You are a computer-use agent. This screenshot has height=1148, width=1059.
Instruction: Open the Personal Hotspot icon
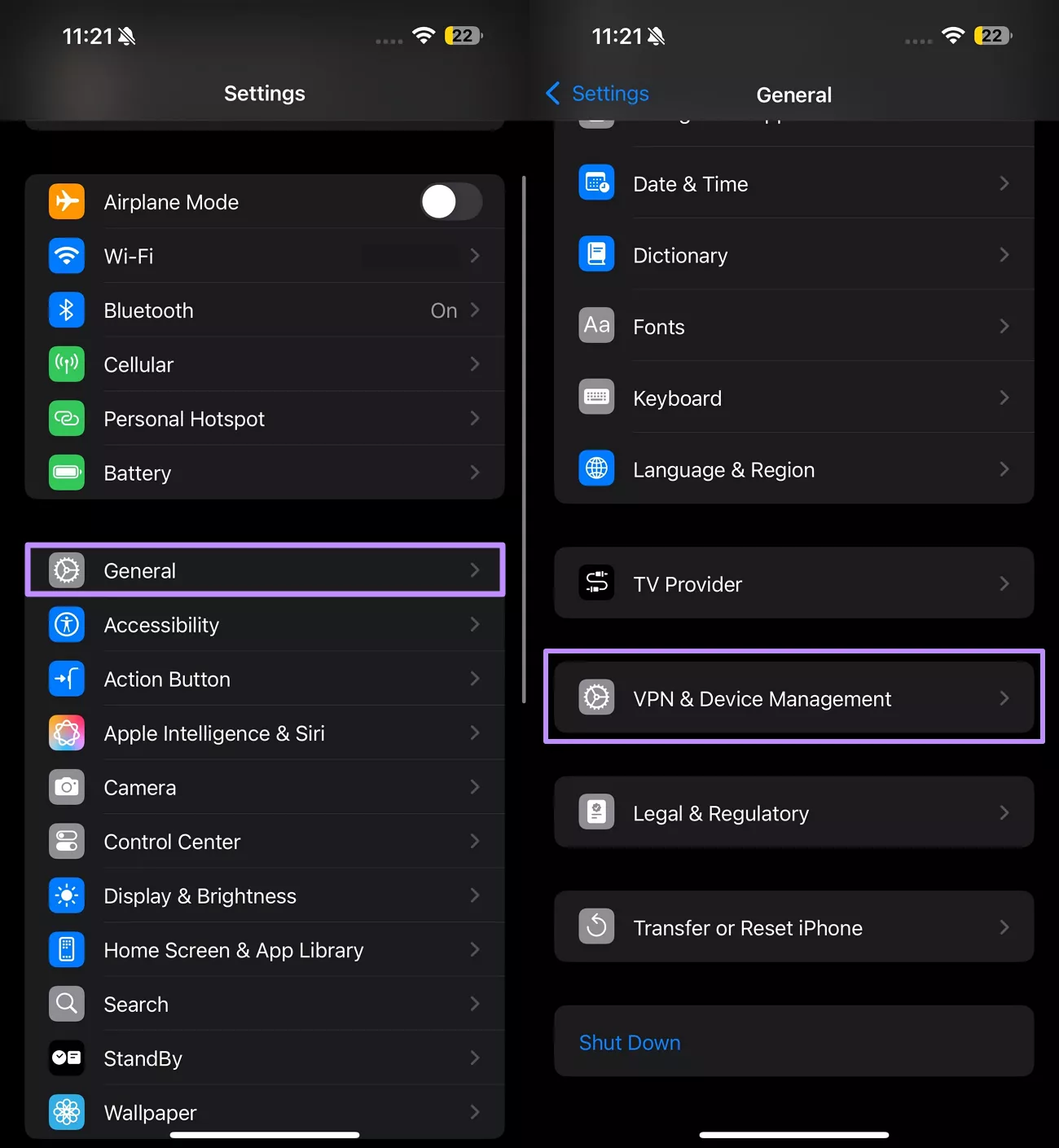66,419
